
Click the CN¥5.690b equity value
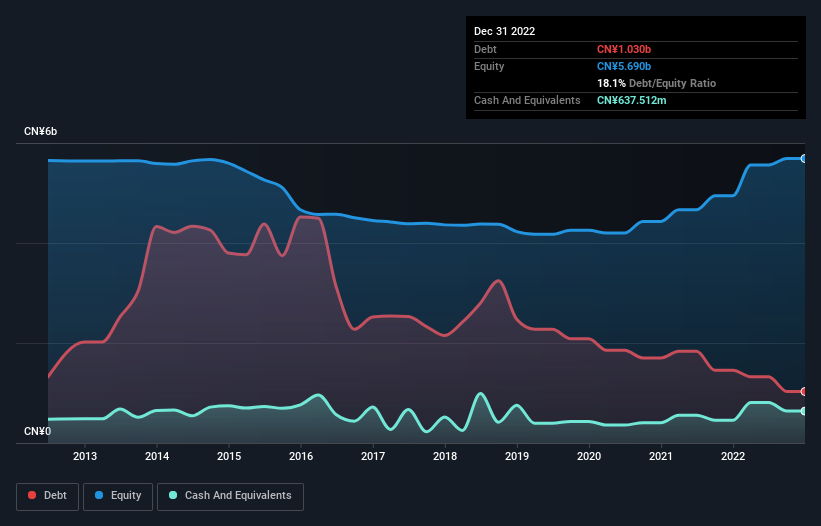point(624,66)
